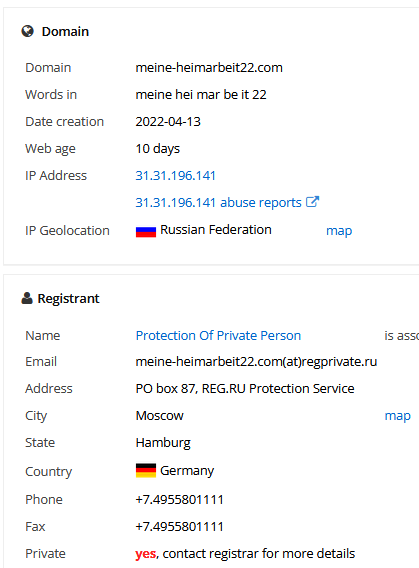Open the 31.31.196.141 abuse reports link
Image resolution: width=419 pixels, height=568 pixels.
pyautogui.click(x=218, y=202)
